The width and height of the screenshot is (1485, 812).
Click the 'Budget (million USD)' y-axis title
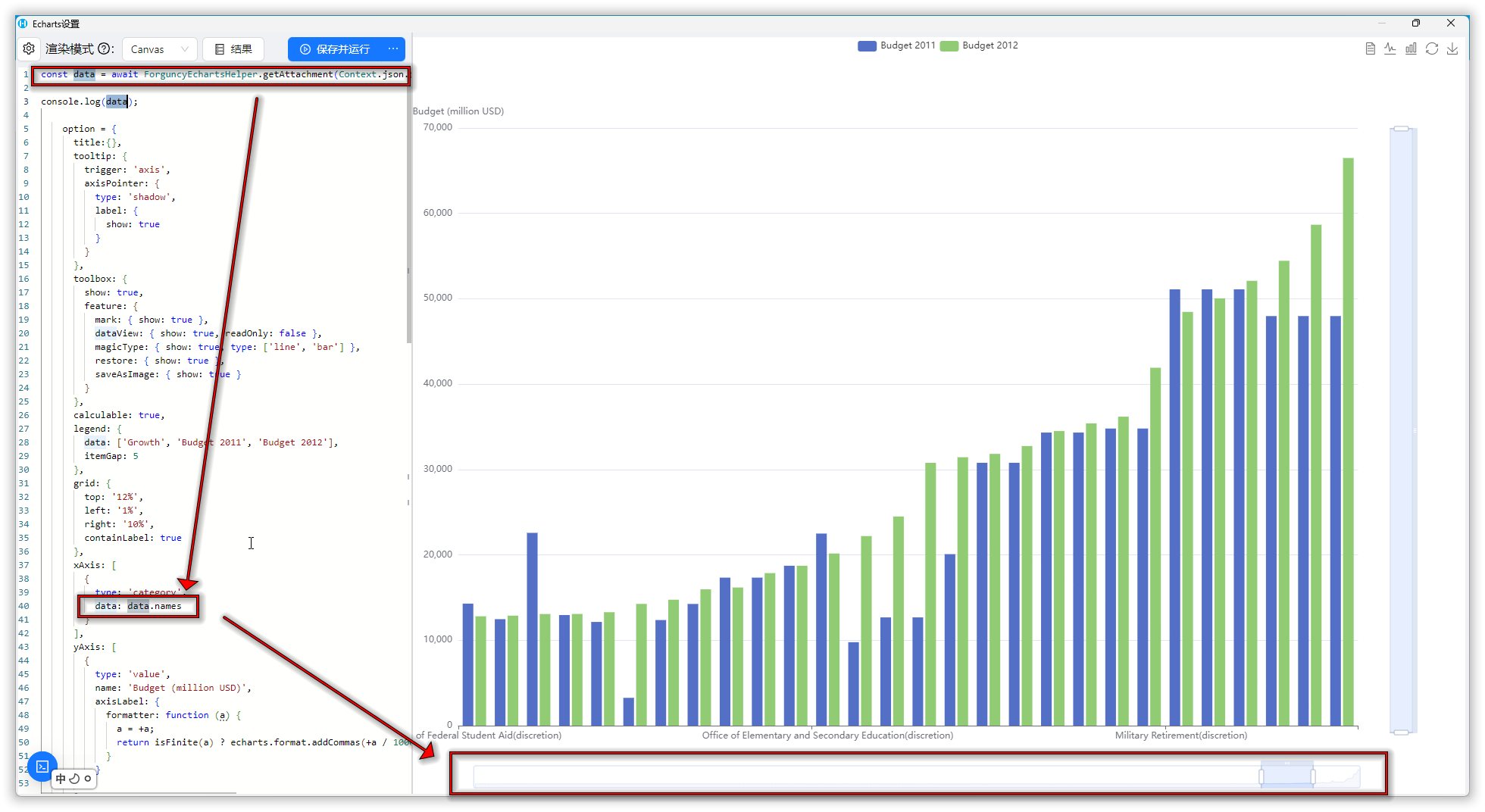[458, 111]
